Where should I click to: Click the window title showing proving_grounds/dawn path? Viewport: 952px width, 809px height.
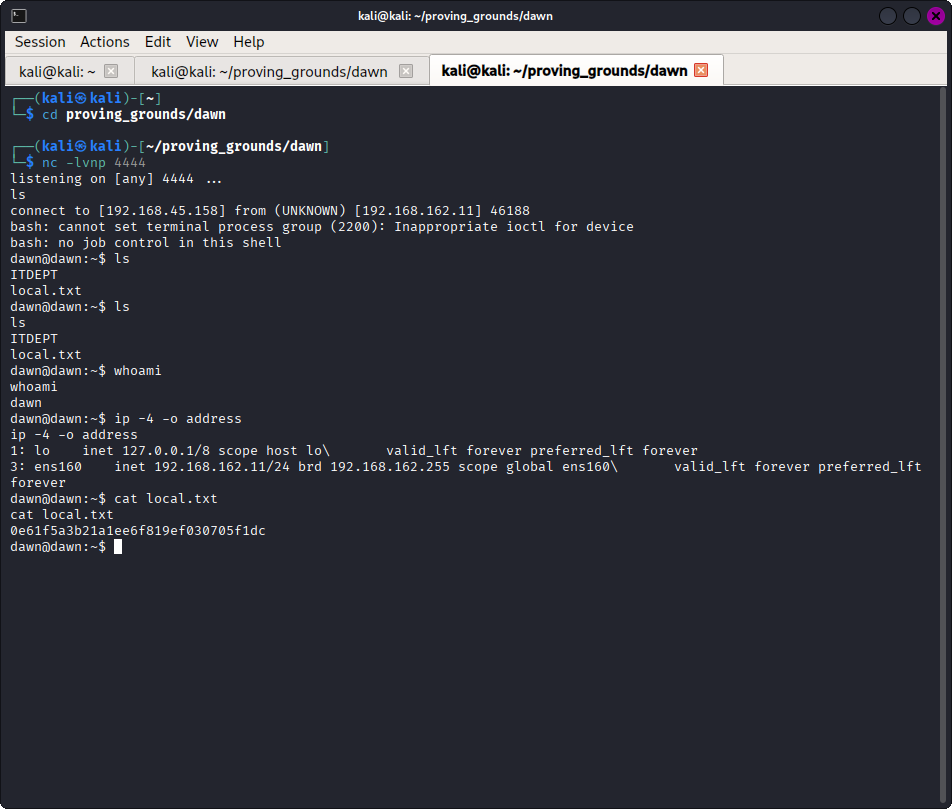[455, 16]
